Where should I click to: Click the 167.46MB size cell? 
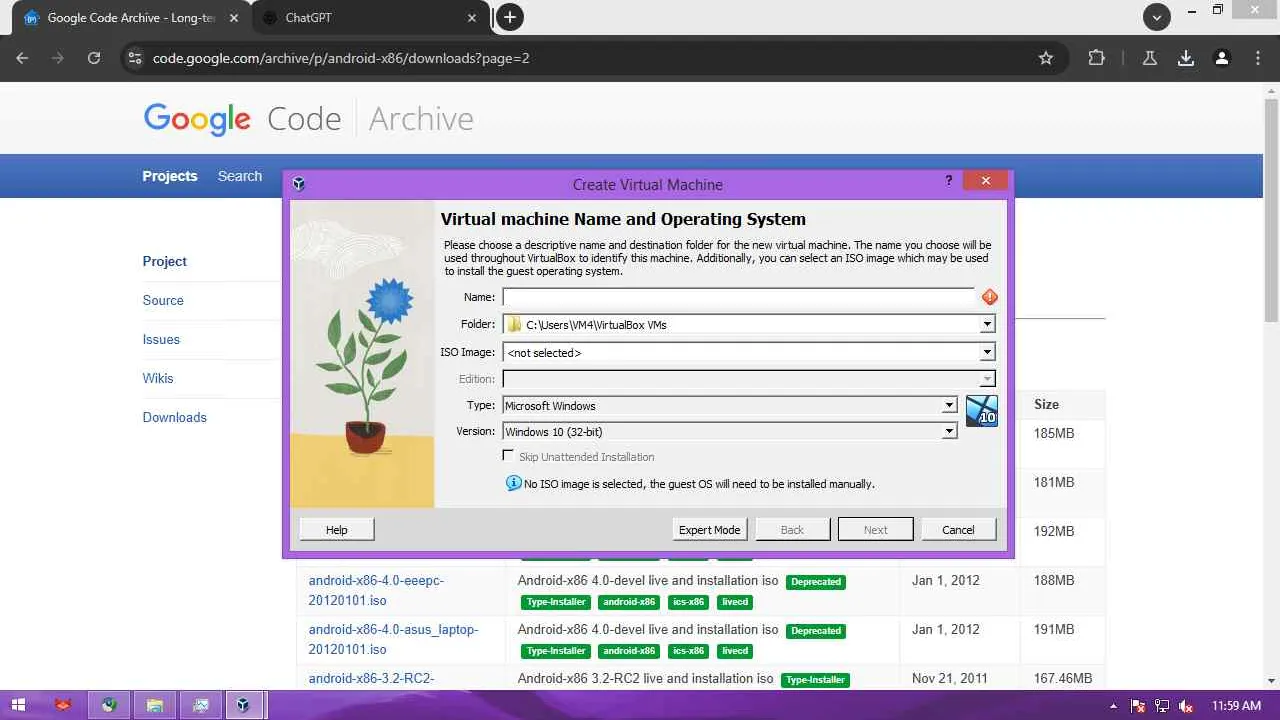point(1063,678)
